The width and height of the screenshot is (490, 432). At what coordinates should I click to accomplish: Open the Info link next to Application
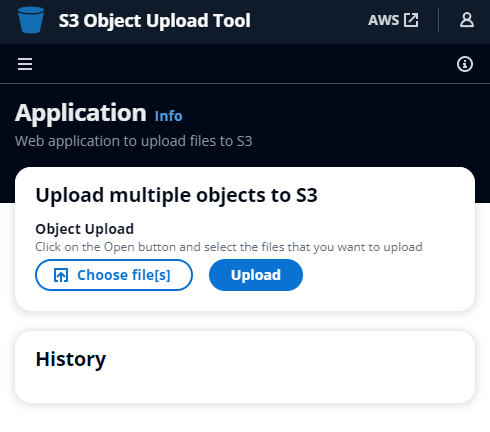pyautogui.click(x=168, y=116)
